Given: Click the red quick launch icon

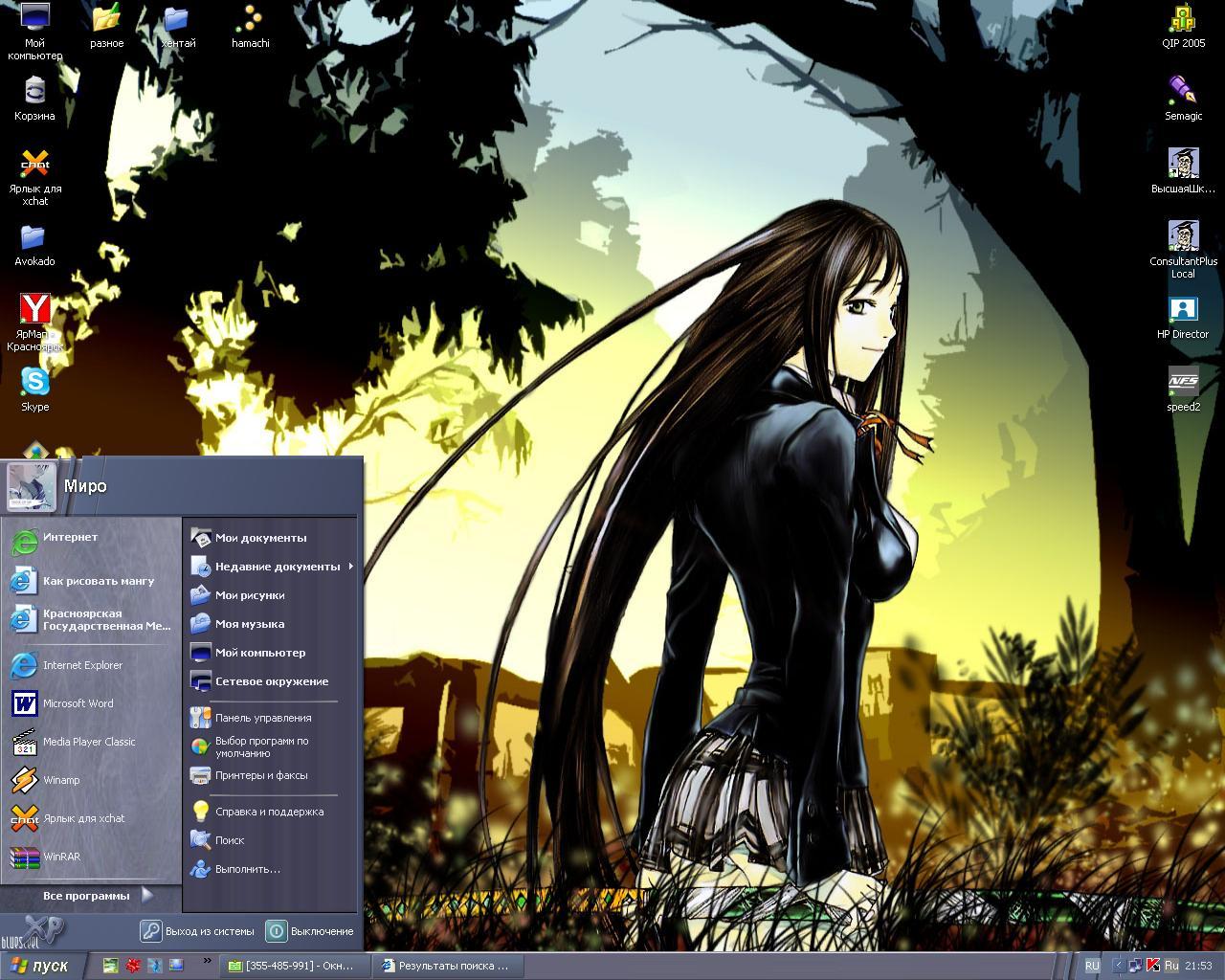Looking at the screenshot, I should coord(133,966).
